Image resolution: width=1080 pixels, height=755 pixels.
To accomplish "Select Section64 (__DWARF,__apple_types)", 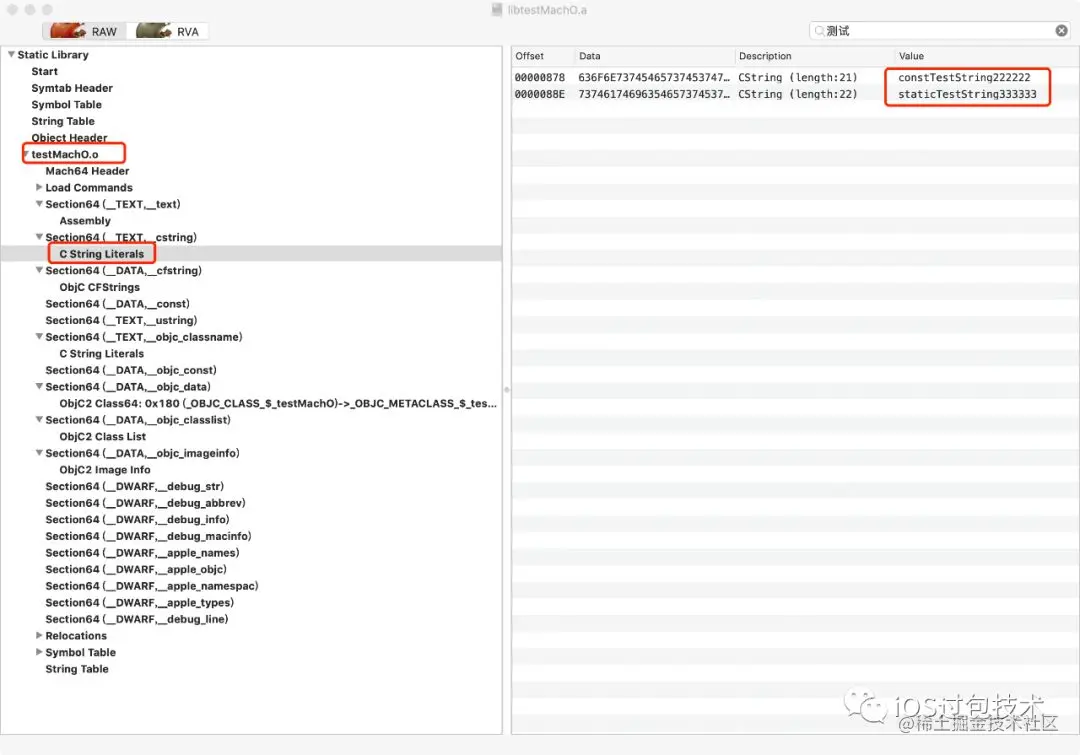I will (x=140, y=603).
